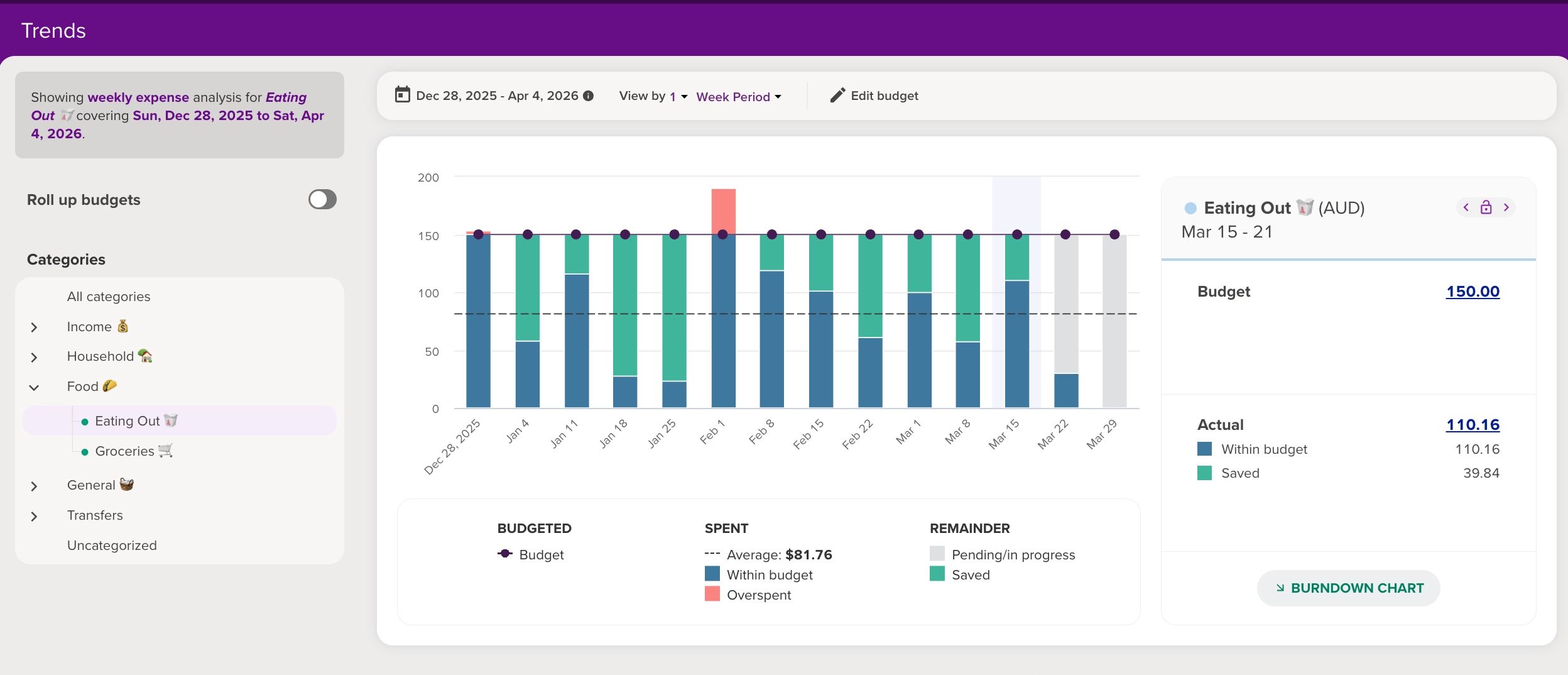This screenshot has width=1568, height=675.
Task: Select the Groceries category
Action: (134, 451)
